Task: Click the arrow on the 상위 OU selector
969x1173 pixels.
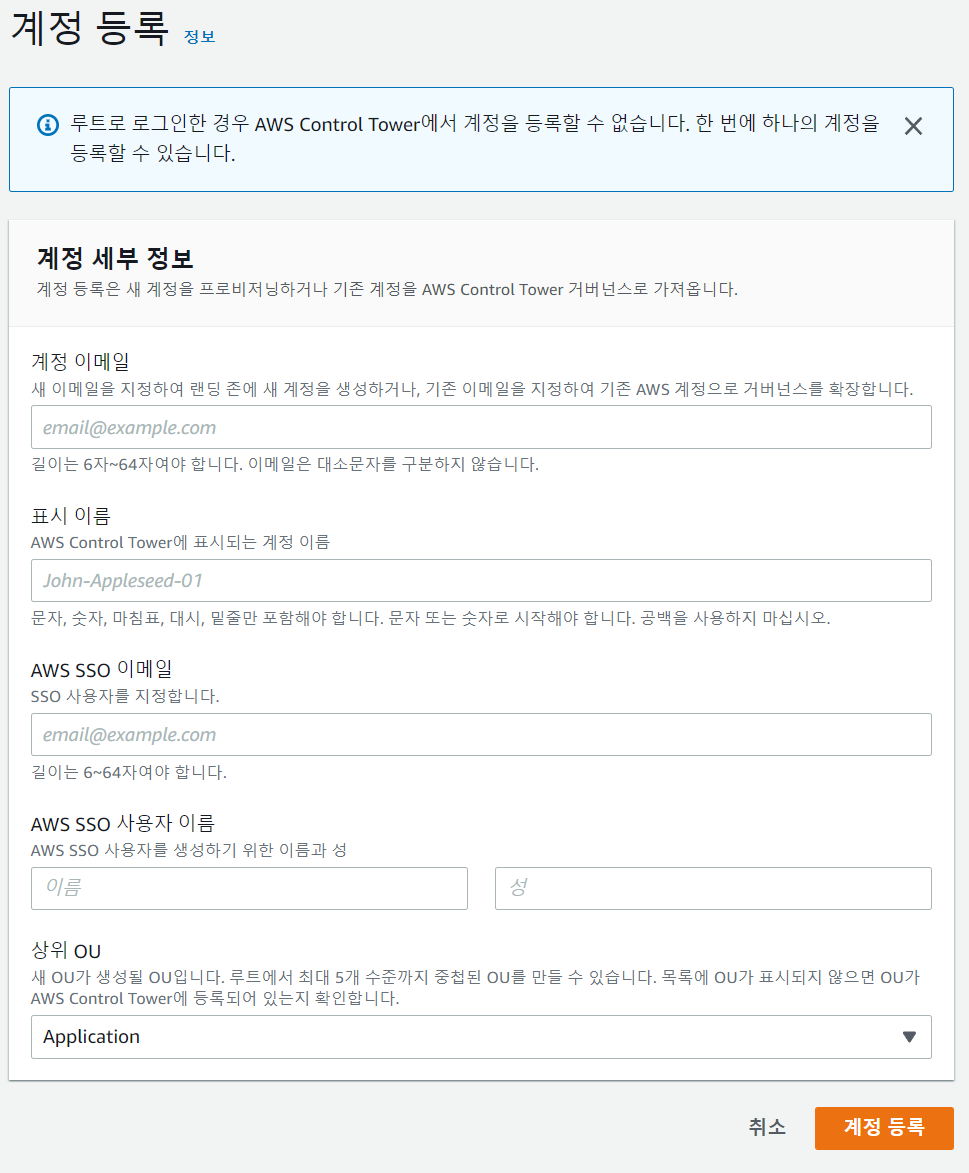Action: [x=909, y=1037]
